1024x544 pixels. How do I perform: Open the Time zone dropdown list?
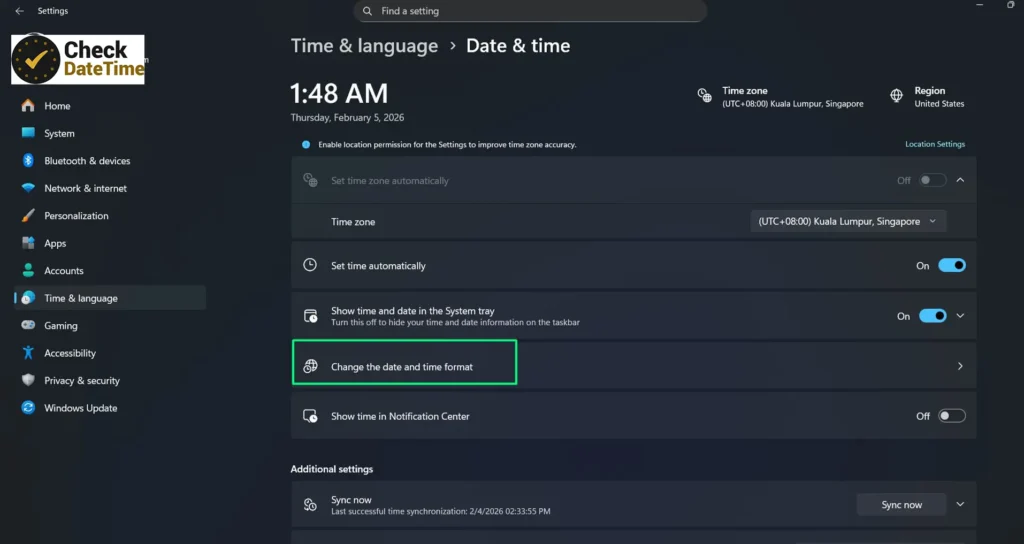848,221
